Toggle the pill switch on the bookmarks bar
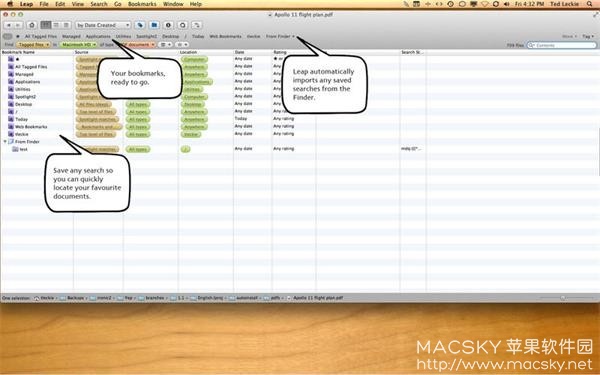Viewport: 600px width, 375px height. [x=7, y=36]
